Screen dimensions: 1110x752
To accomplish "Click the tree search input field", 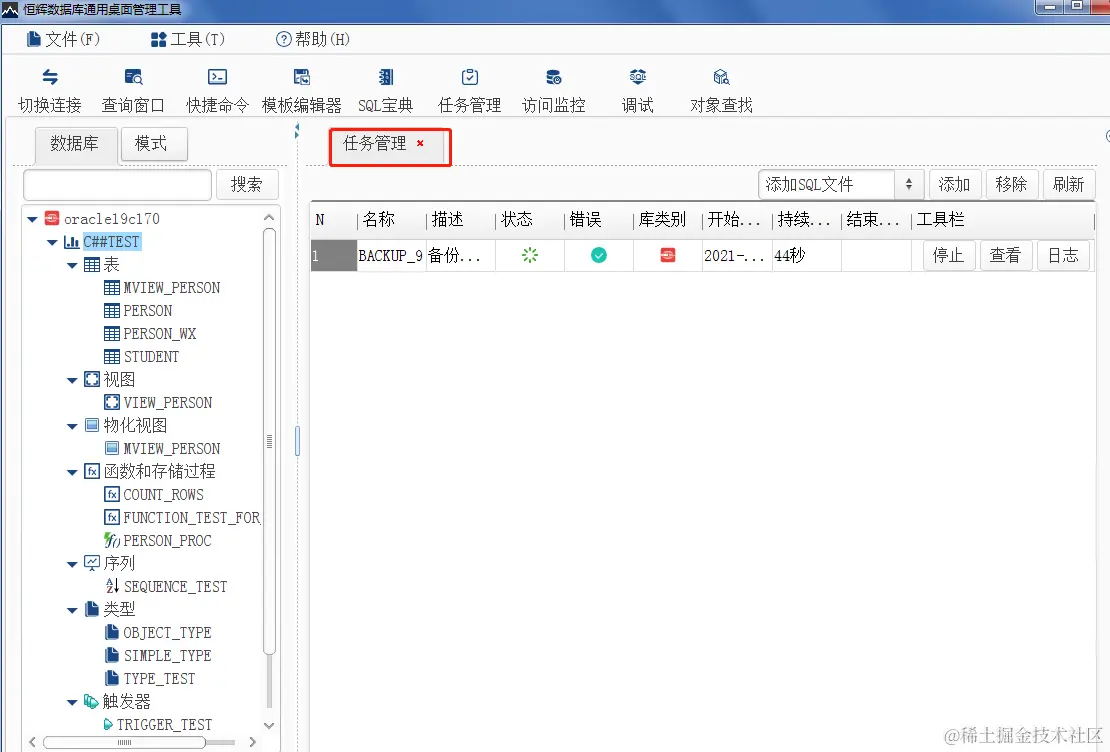I will pos(118,185).
